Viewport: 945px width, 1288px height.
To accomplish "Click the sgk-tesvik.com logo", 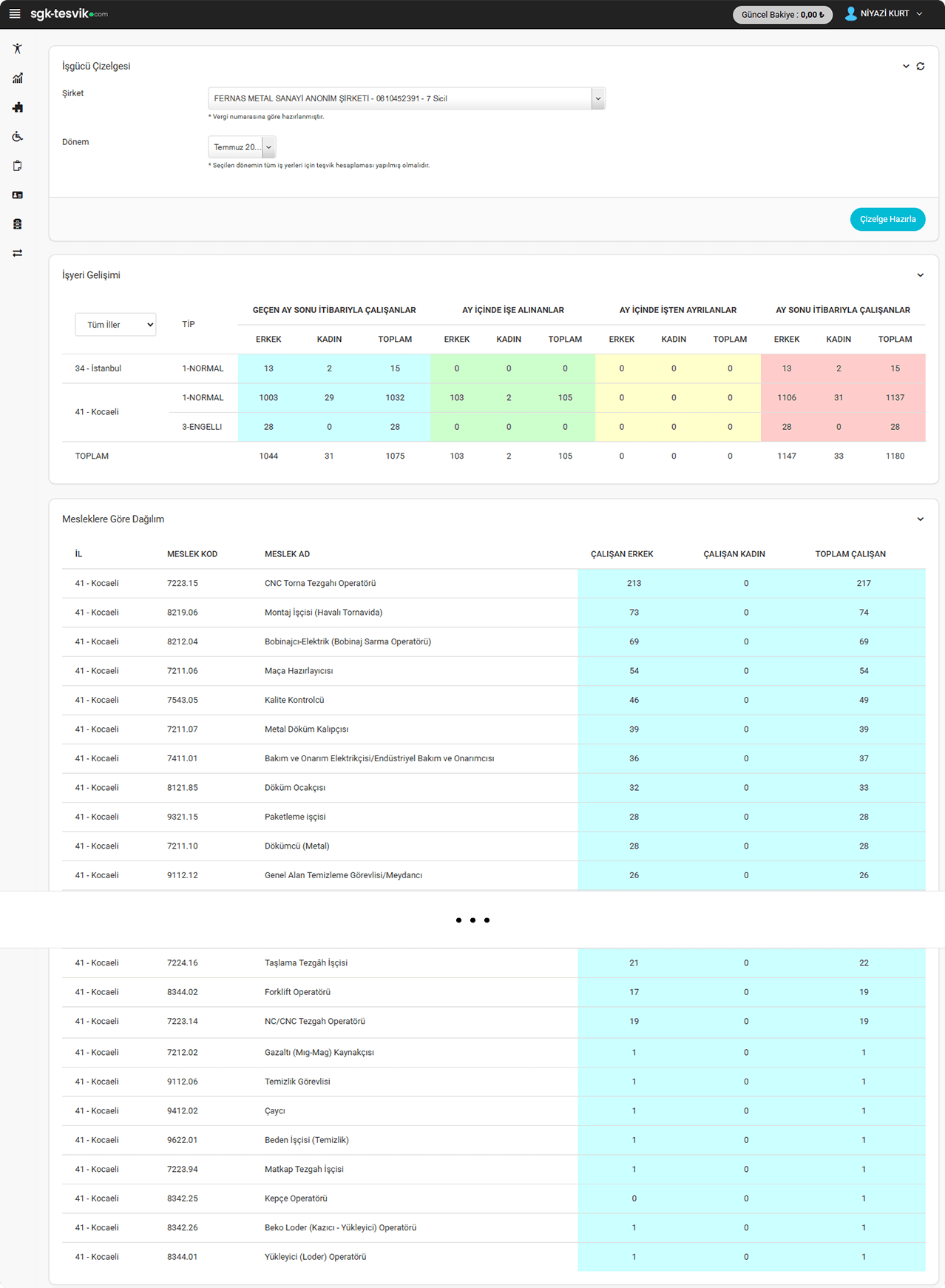I will [69, 14].
